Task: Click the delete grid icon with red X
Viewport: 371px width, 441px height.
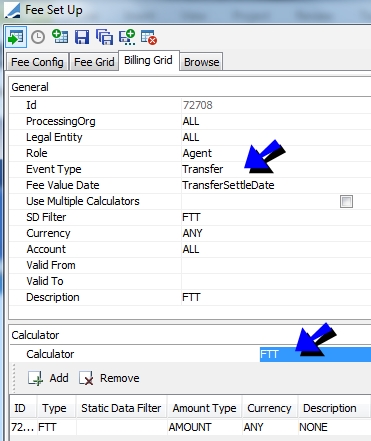Action: tap(149, 37)
